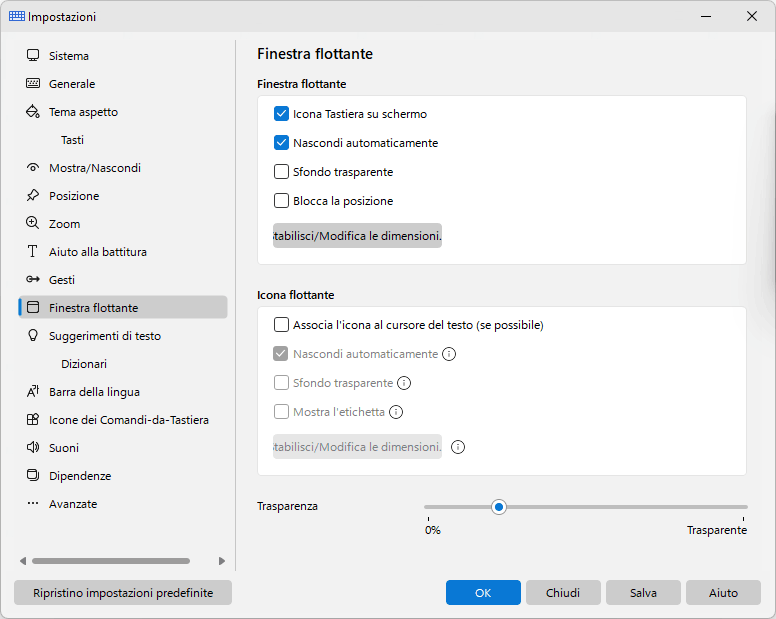The width and height of the screenshot is (776, 619).
Task: Click the Sistema monitor icon
Action: tap(33, 55)
